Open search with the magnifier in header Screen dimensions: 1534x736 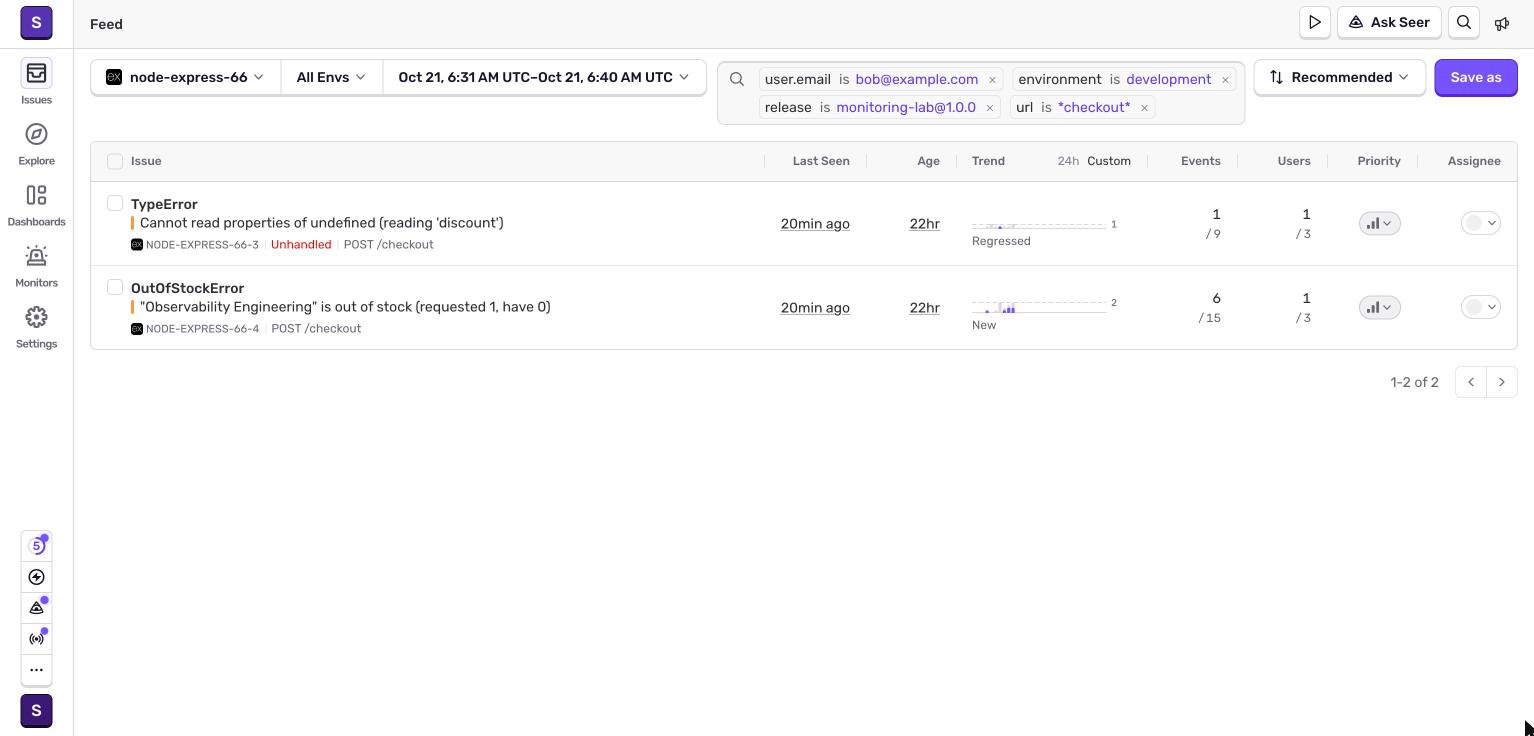[x=1464, y=22]
